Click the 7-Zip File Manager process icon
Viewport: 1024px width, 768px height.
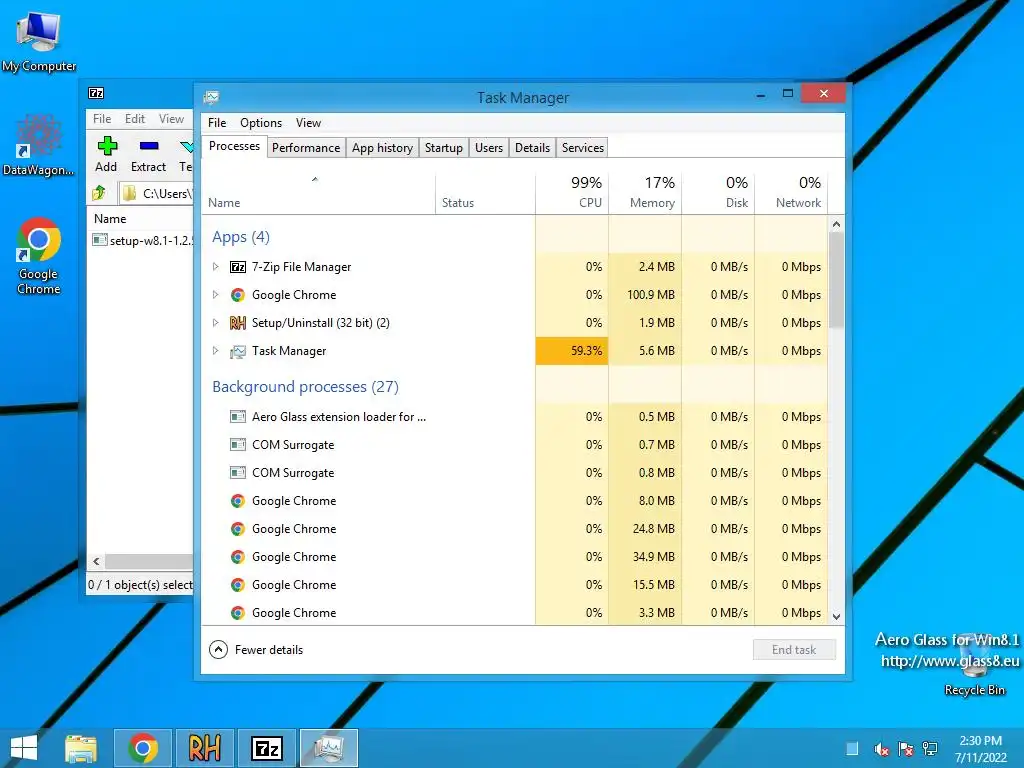pyautogui.click(x=238, y=266)
